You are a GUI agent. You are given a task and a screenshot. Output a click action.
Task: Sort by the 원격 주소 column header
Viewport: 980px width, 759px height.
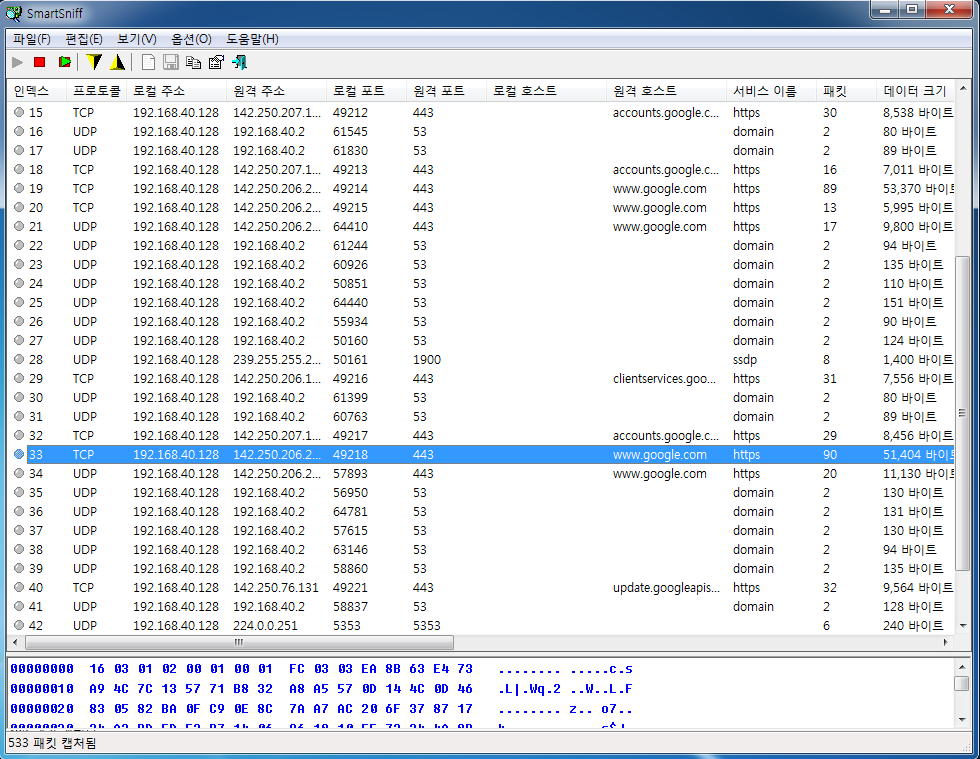click(276, 91)
